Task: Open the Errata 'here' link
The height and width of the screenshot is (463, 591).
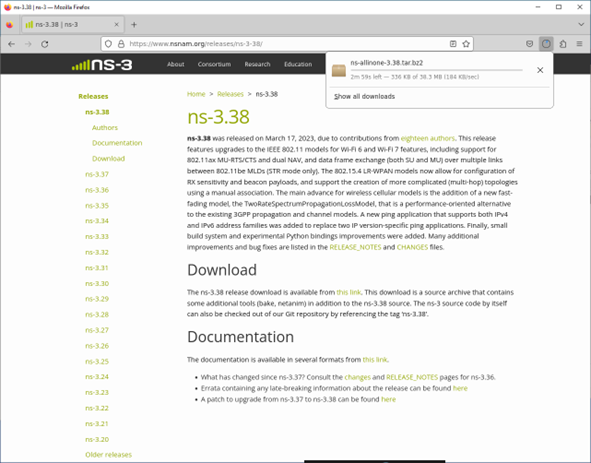Action: click(x=460, y=388)
